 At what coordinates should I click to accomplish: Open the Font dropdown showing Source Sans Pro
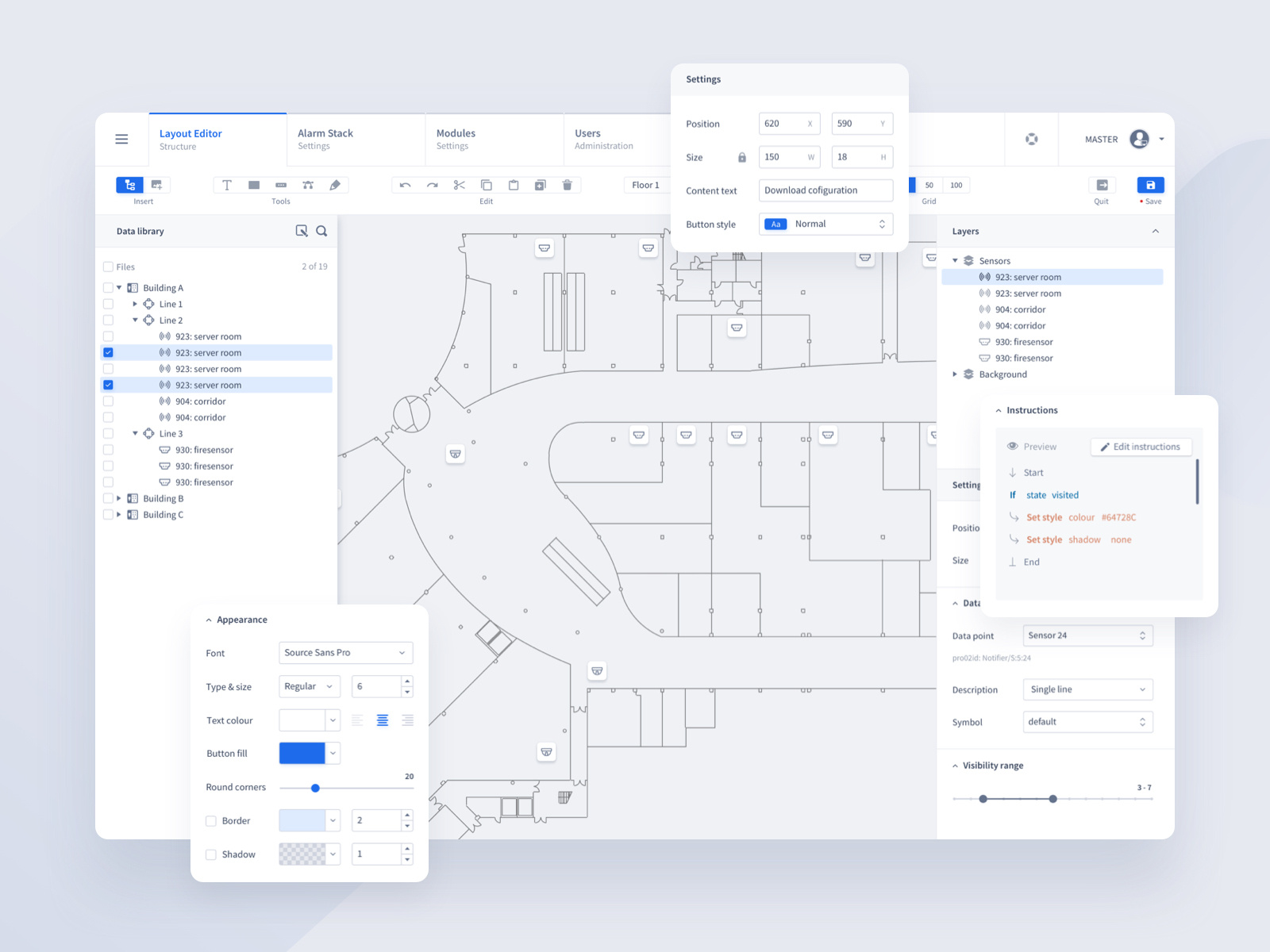pyautogui.click(x=345, y=653)
